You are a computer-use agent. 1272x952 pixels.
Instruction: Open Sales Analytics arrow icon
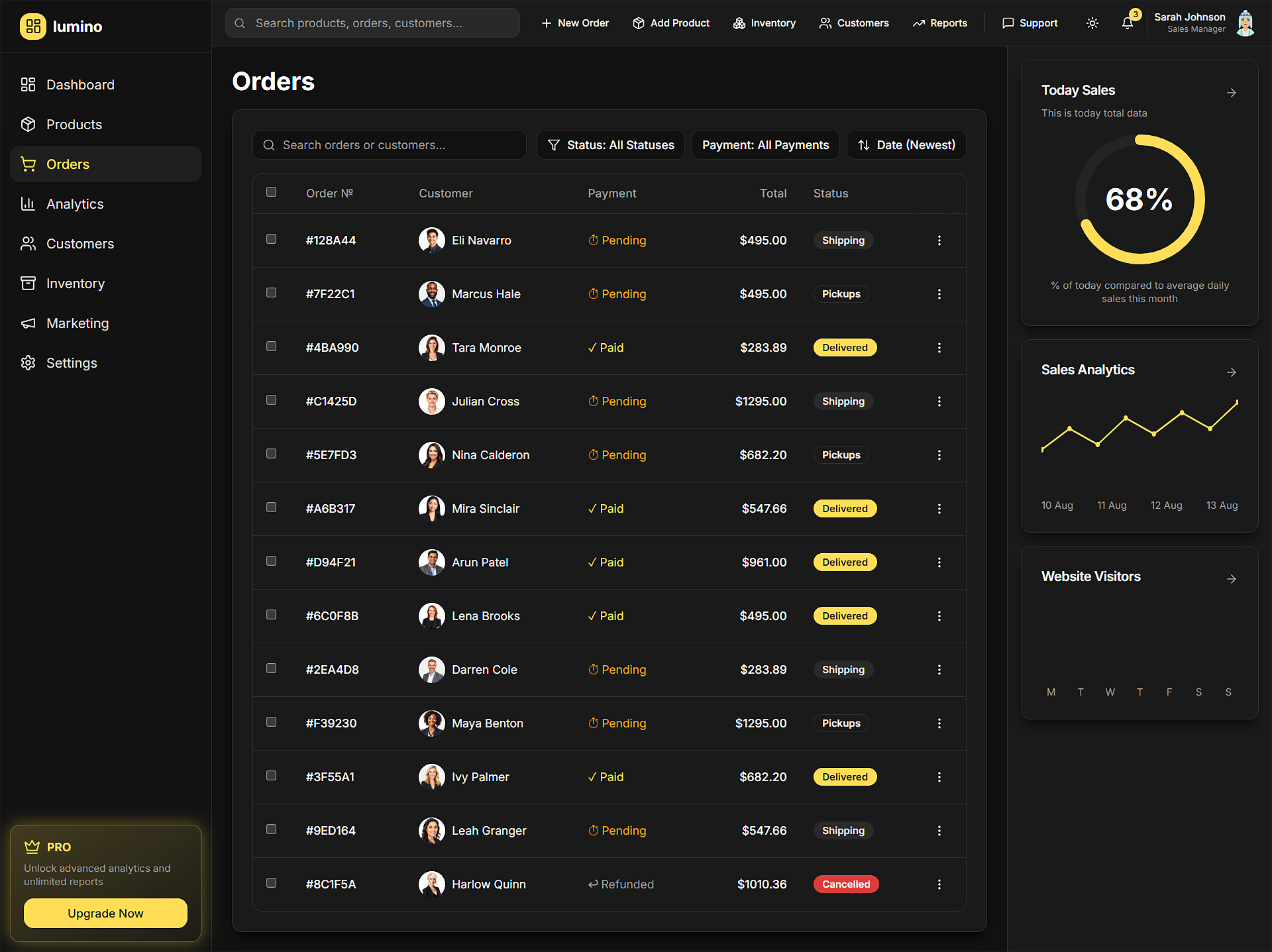(1231, 372)
